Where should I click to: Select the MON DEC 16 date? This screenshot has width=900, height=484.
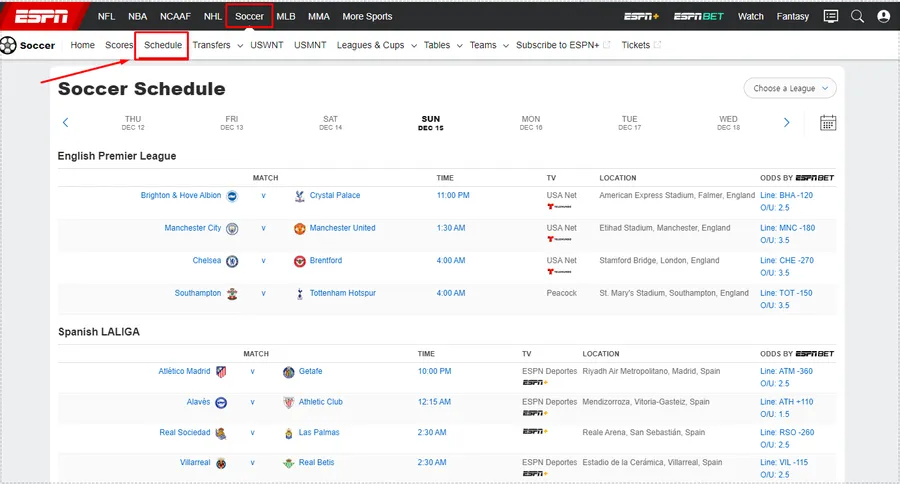tap(531, 123)
